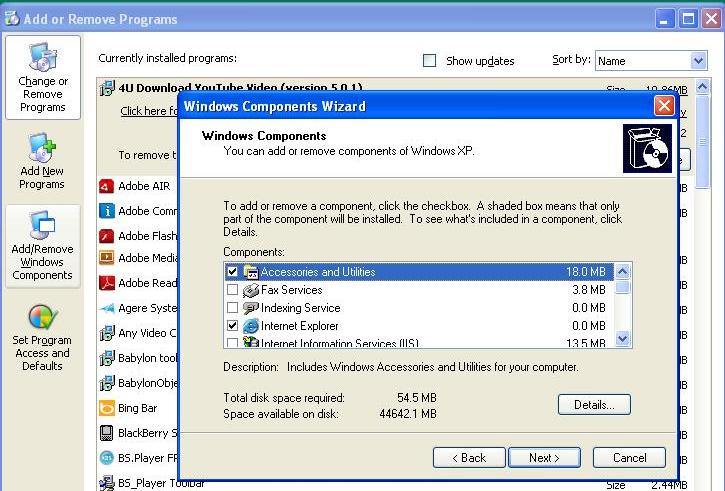Uncheck Accessories and Utilities checkbox
Image resolution: width=725 pixels, height=491 pixels.
pyautogui.click(x=233, y=272)
